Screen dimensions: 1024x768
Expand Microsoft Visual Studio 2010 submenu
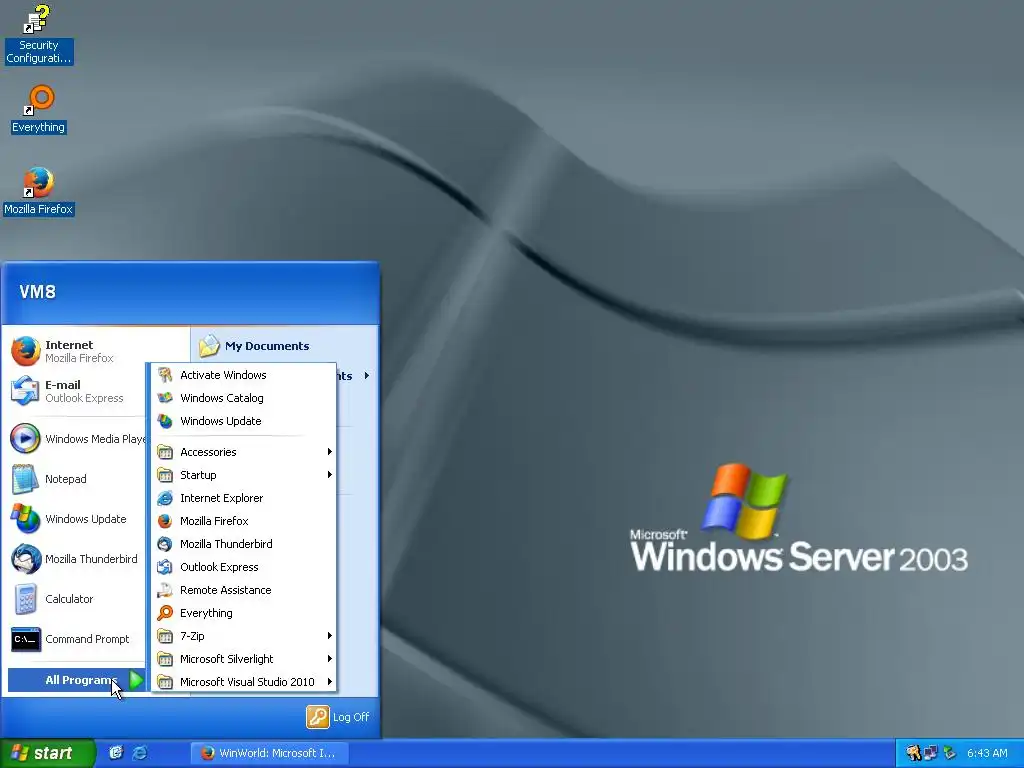(x=244, y=682)
